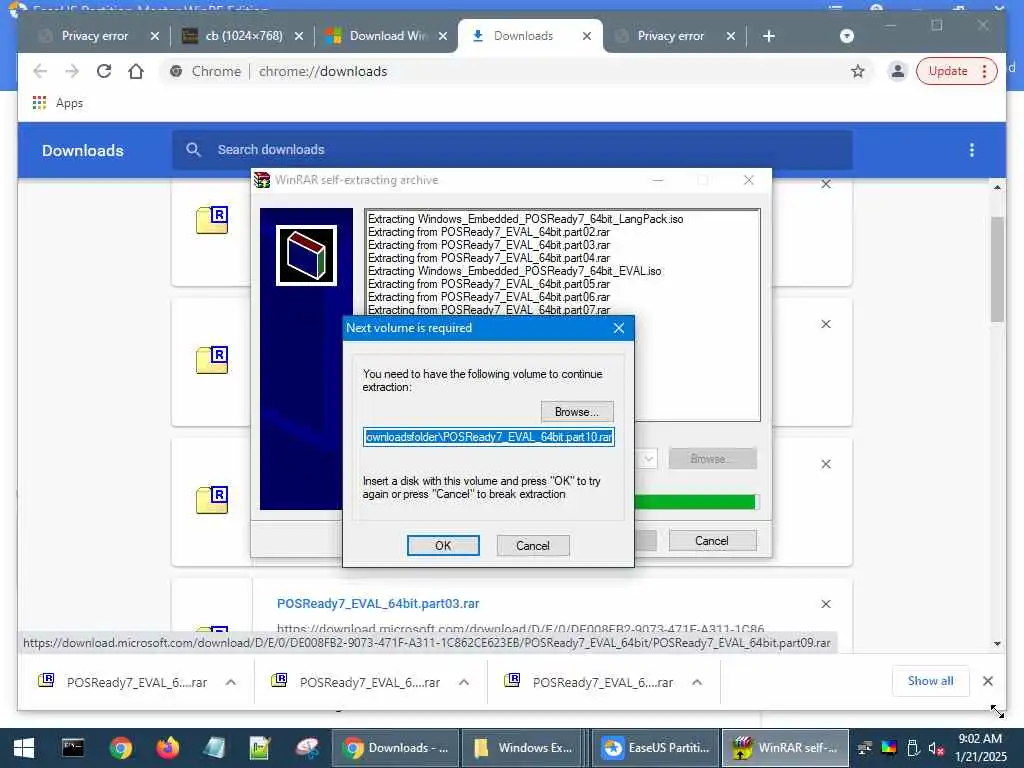The image size is (1024, 768).
Task: Select the Downloads tab in Chrome
Action: [523, 36]
